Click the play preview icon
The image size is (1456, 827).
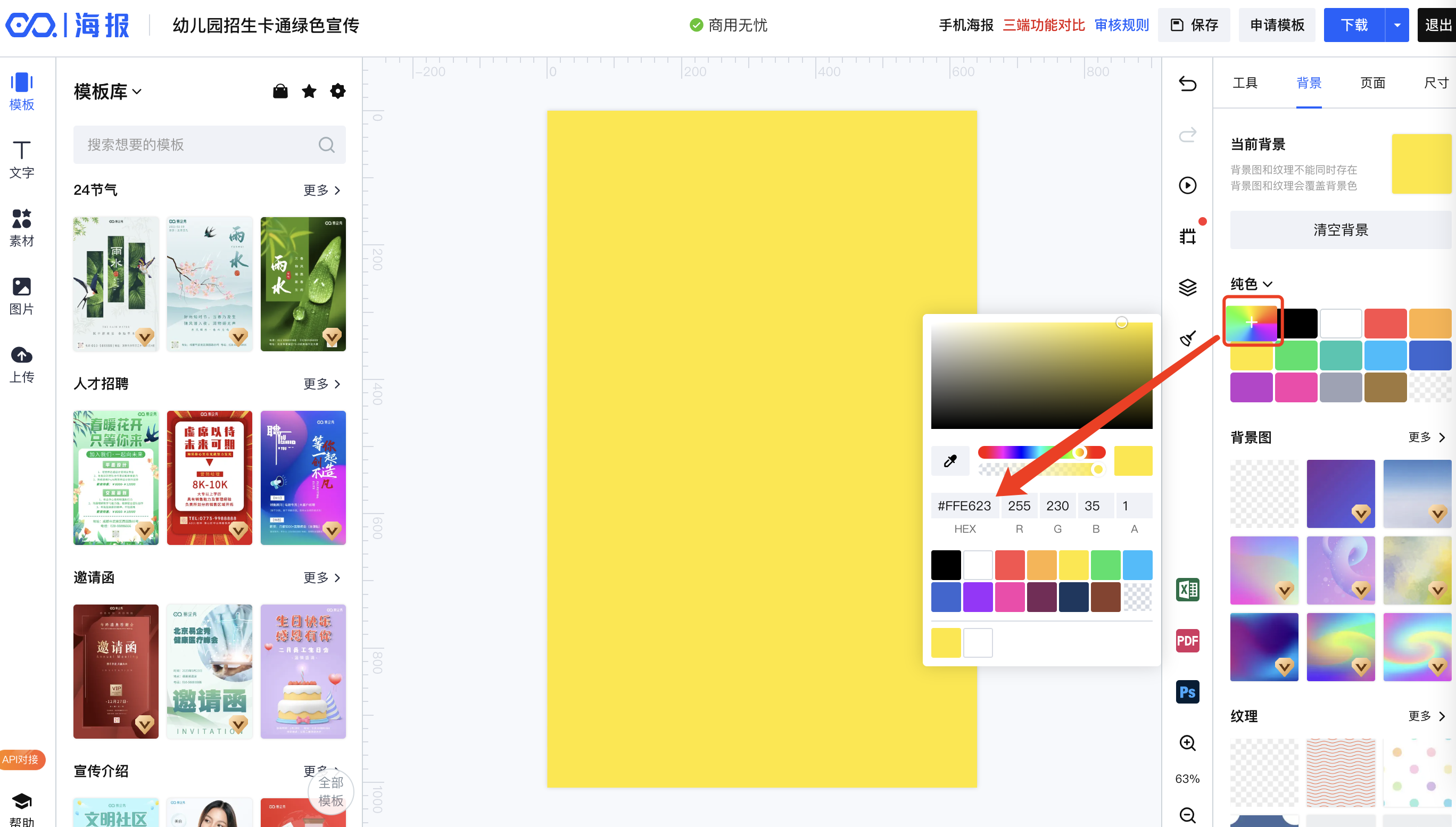point(1187,185)
